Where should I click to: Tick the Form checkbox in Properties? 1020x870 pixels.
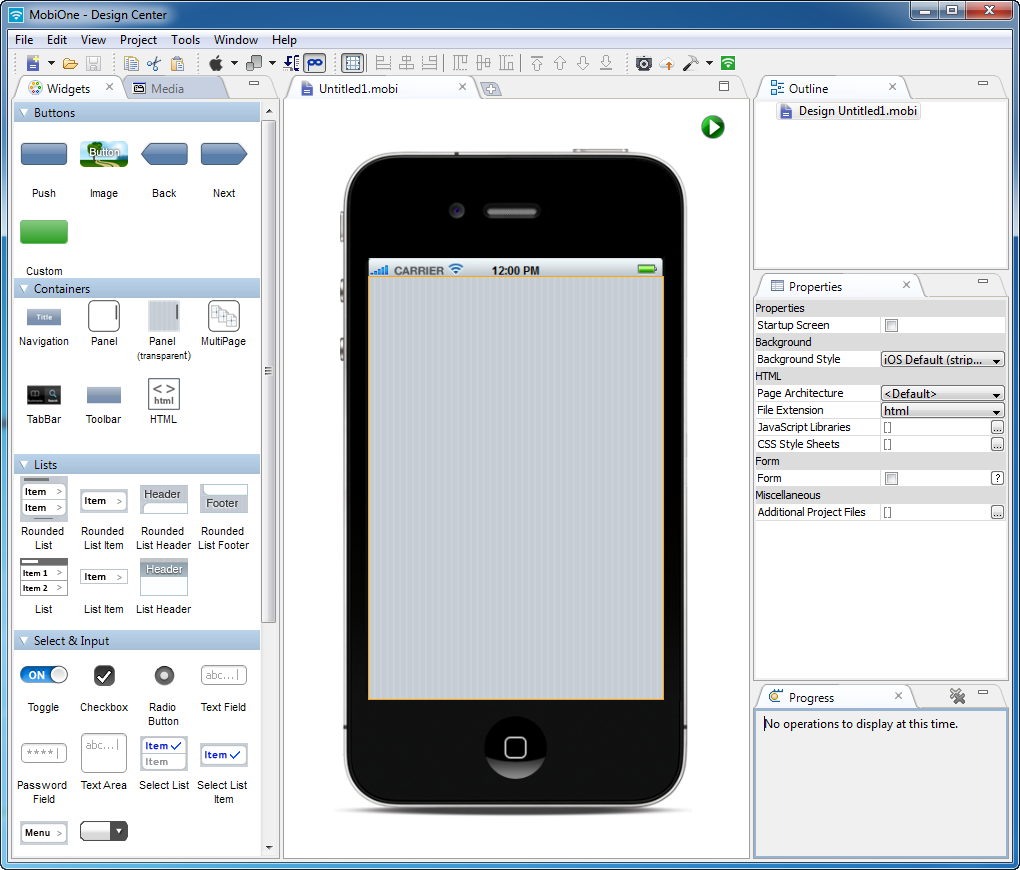pyautogui.click(x=891, y=478)
